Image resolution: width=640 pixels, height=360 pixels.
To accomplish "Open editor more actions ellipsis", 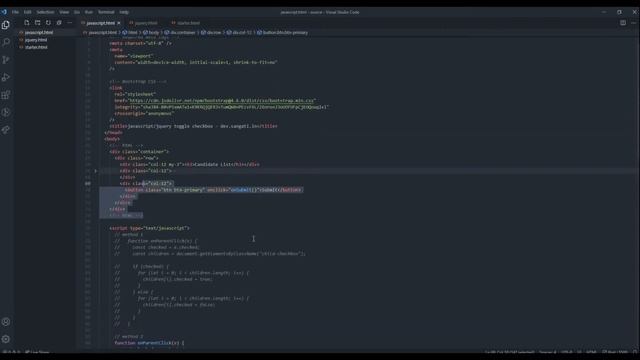I will 633,23.
